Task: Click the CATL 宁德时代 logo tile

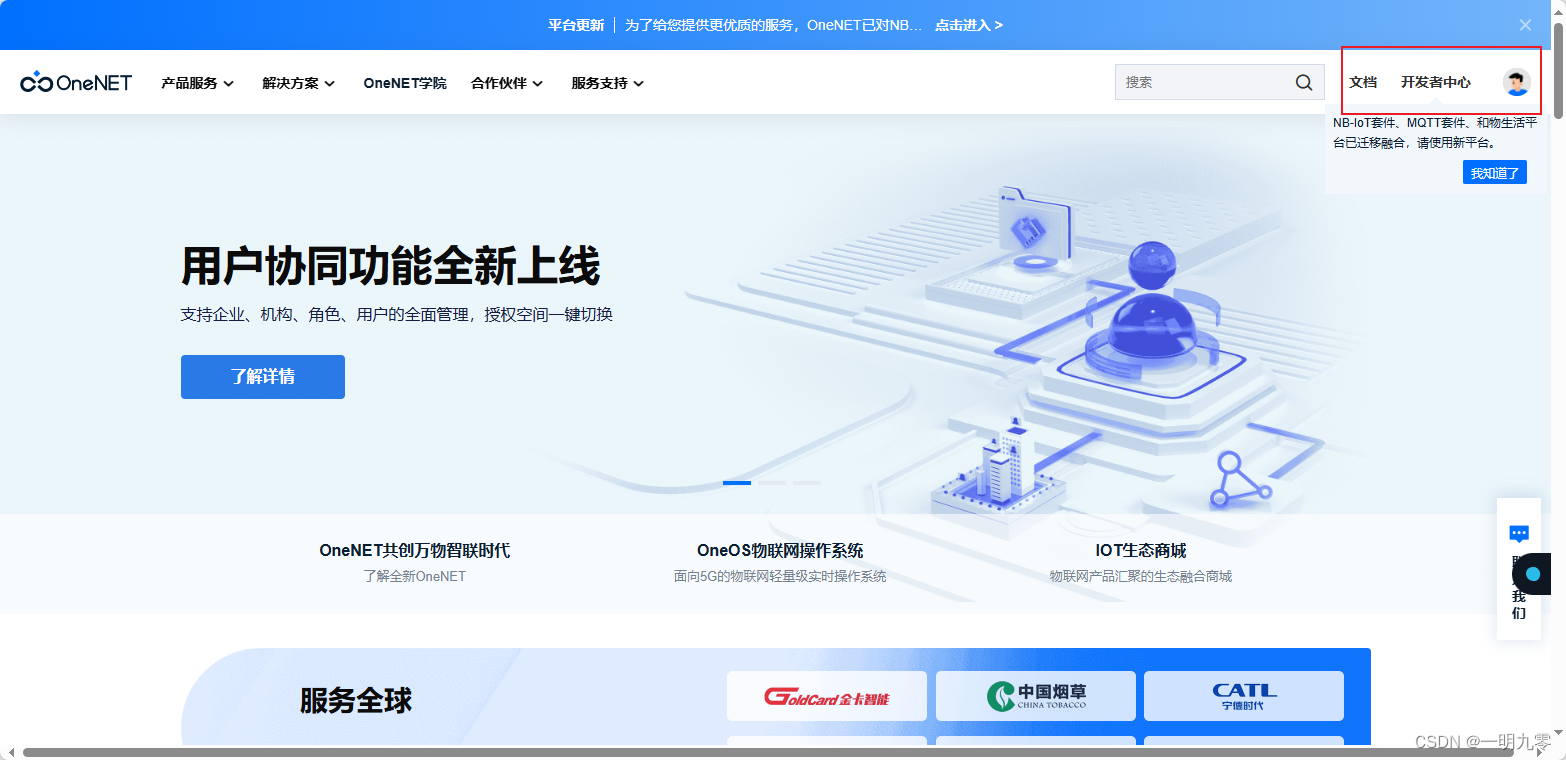Action: tap(1244, 696)
